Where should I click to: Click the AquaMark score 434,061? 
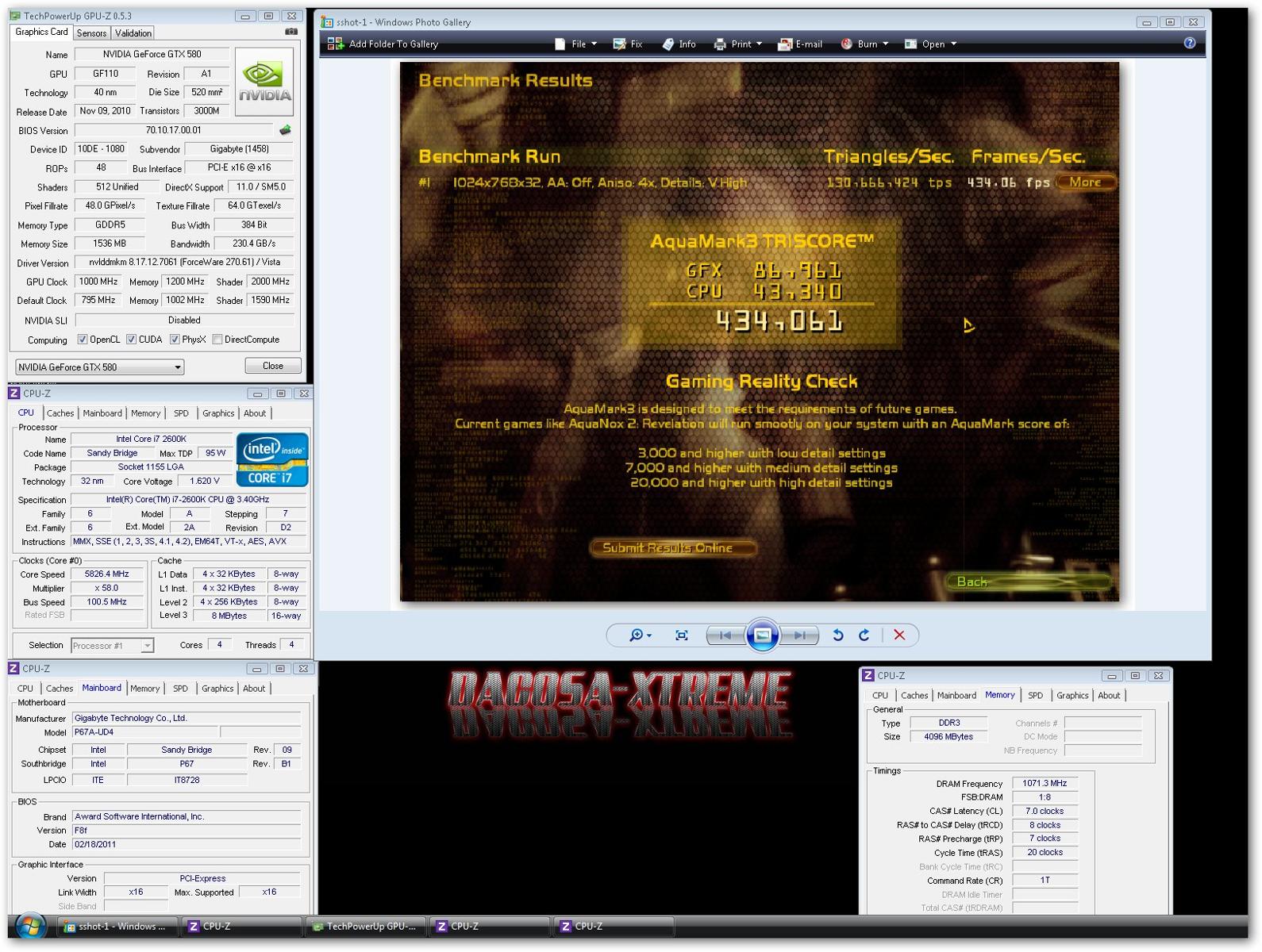click(778, 321)
